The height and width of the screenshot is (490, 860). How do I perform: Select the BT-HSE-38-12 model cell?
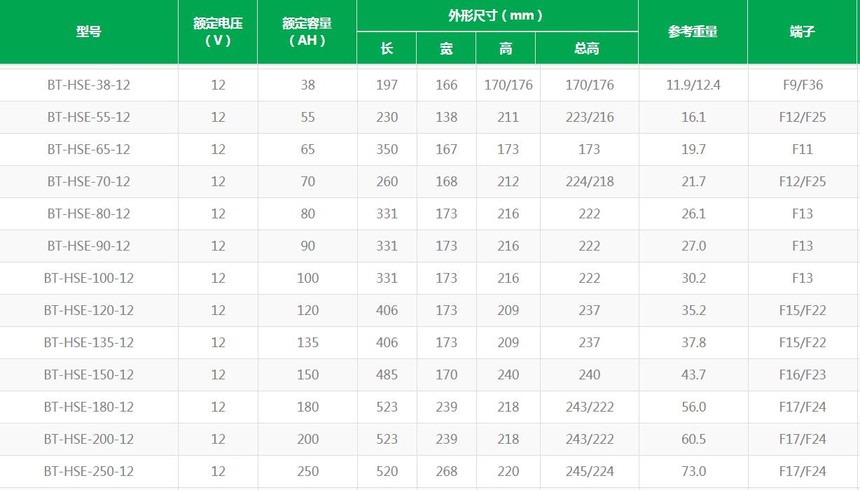coord(88,85)
